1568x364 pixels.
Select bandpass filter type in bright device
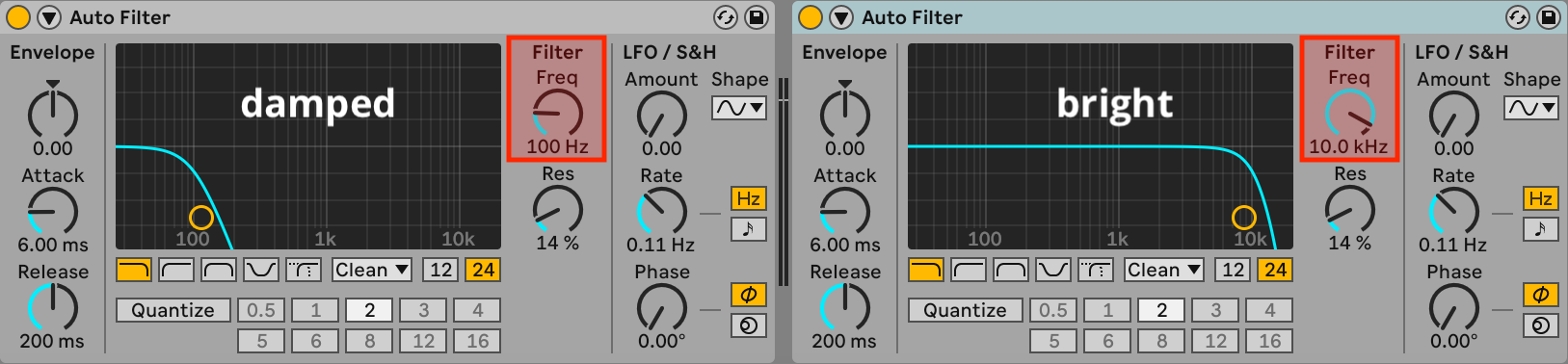pyautogui.click(x=1011, y=271)
